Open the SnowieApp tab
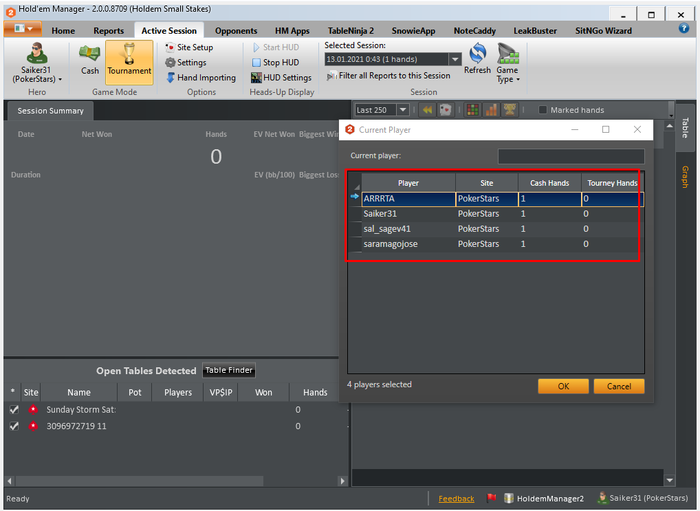 [413, 31]
